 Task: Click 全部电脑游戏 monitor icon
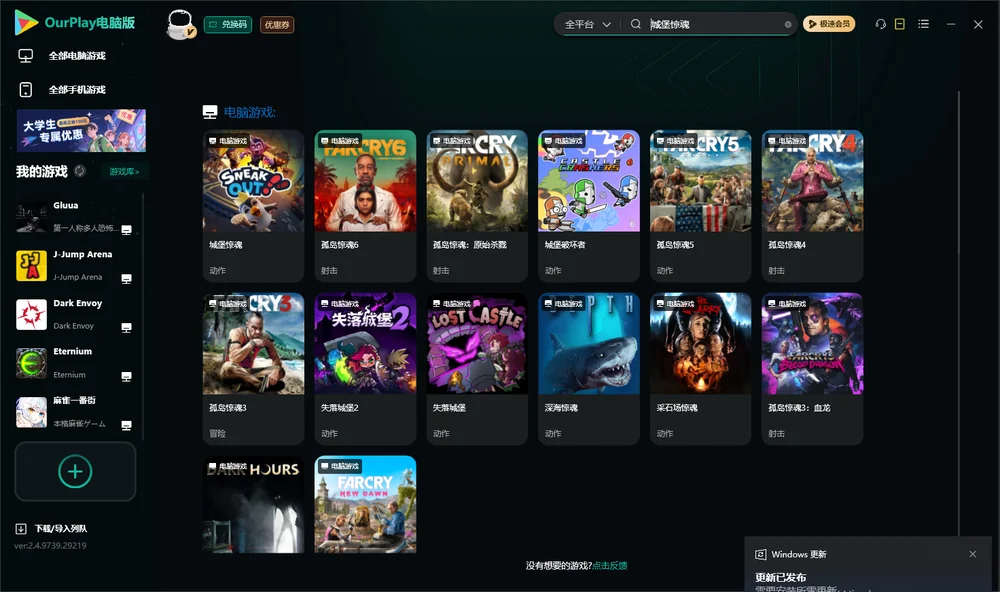click(x=26, y=56)
